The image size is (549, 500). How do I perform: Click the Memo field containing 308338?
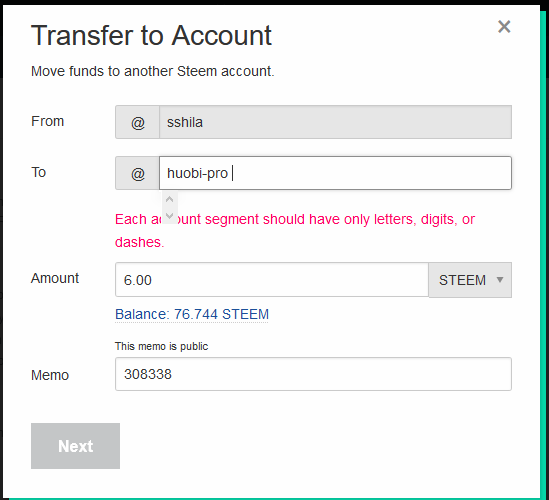[x=313, y=374]
